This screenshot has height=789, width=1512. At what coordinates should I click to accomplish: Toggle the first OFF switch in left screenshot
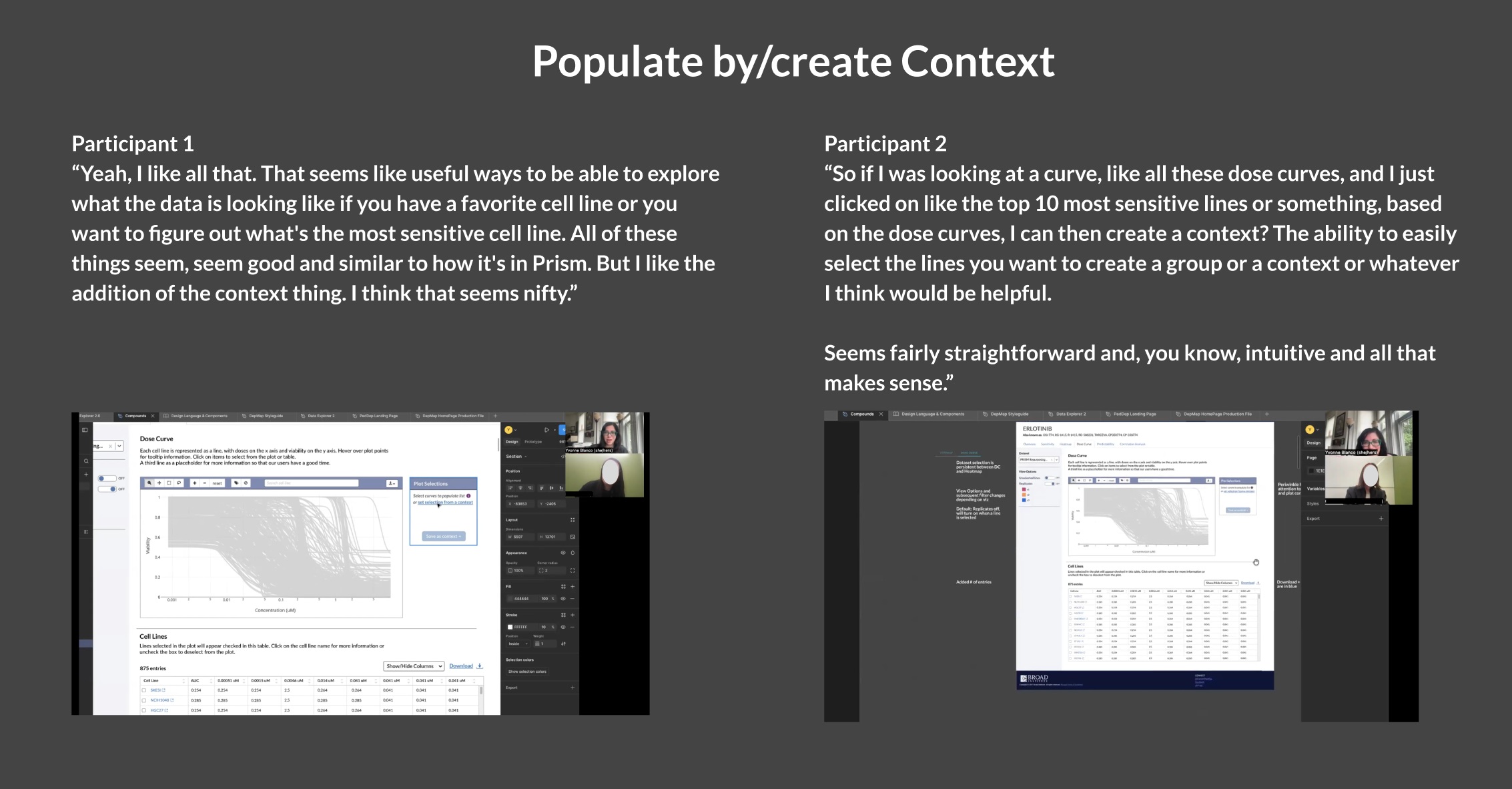coord(107,478)
